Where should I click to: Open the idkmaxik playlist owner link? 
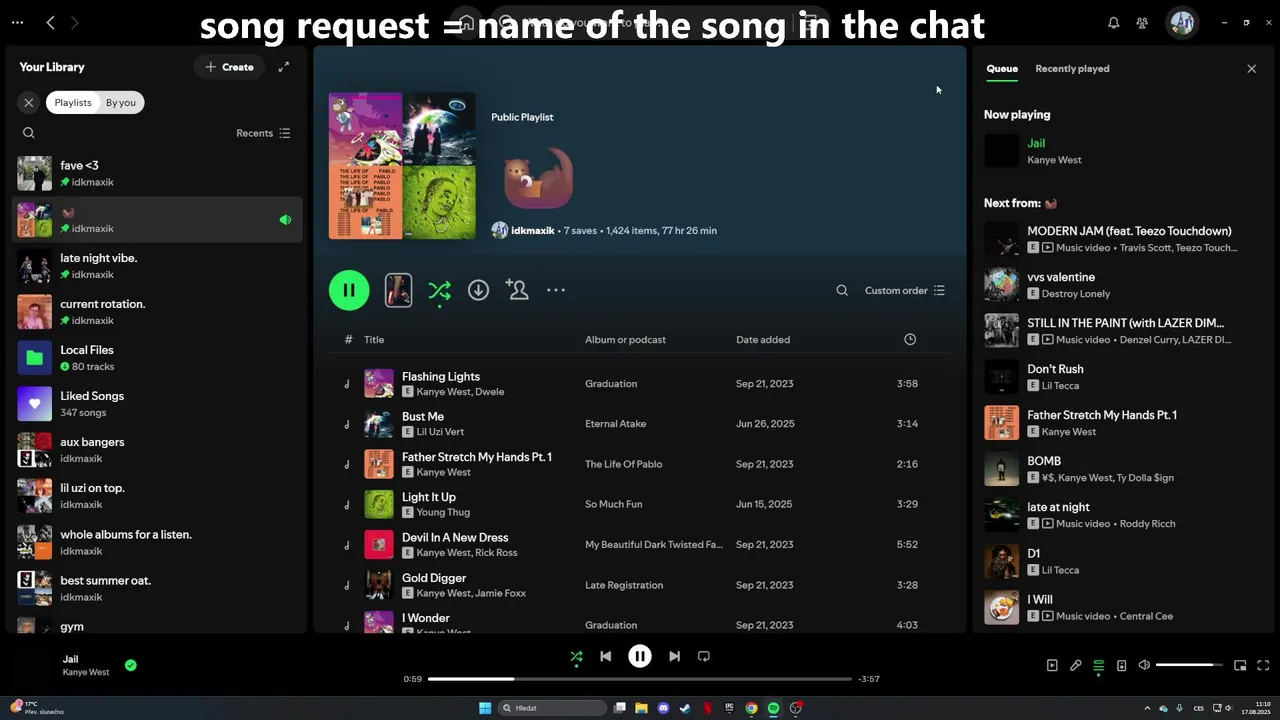coord(532,230)
